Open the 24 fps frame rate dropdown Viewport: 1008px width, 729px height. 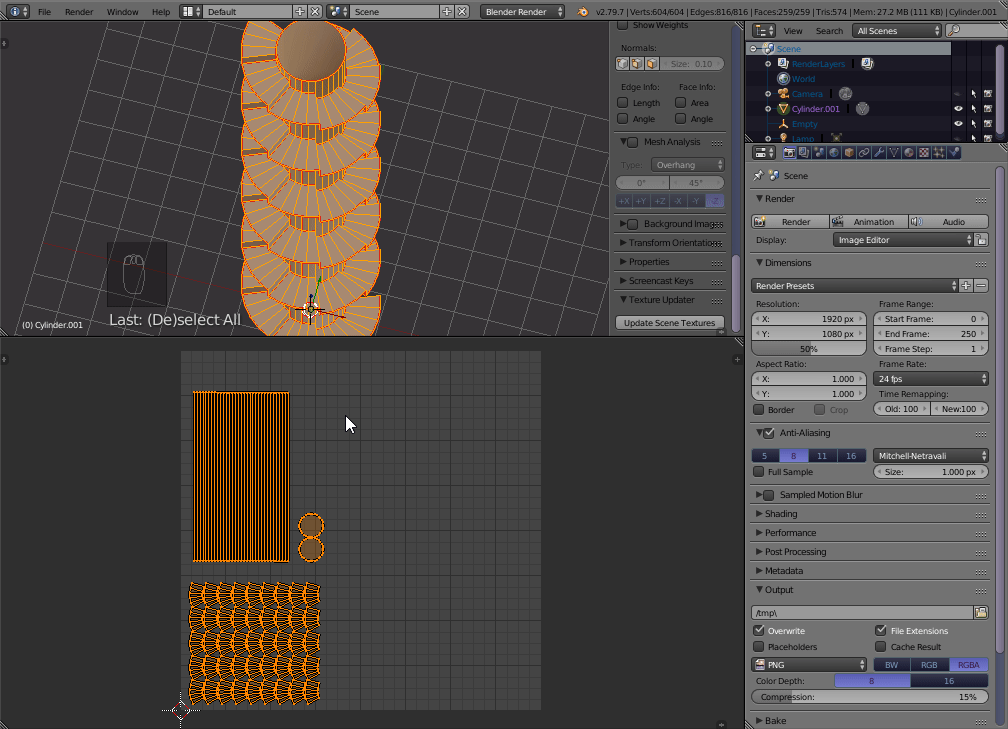[x=930, y=379]
